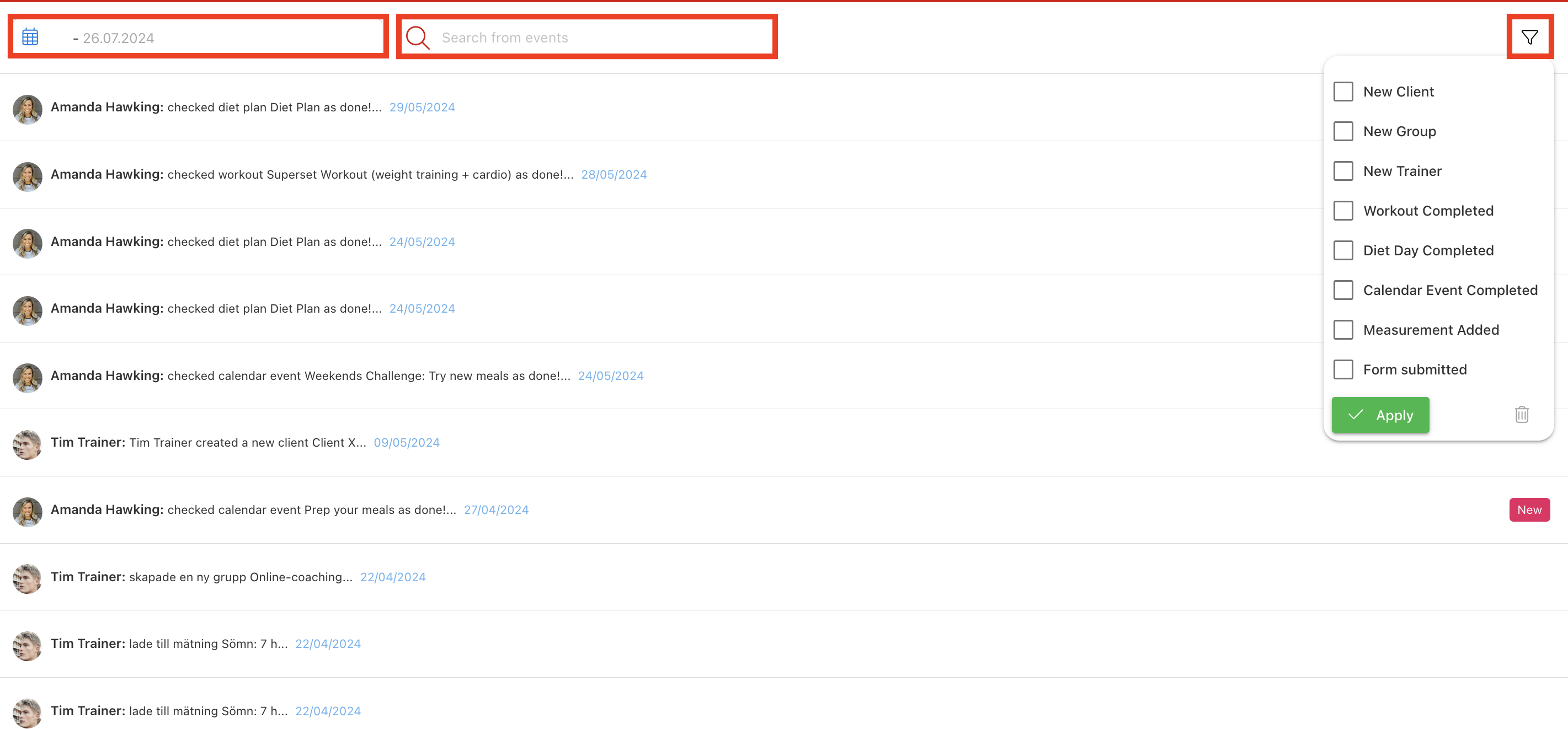Click date 09/05/2024 on Client X event
Viewport: 1568px width, 729px height.
pos(407,442)
